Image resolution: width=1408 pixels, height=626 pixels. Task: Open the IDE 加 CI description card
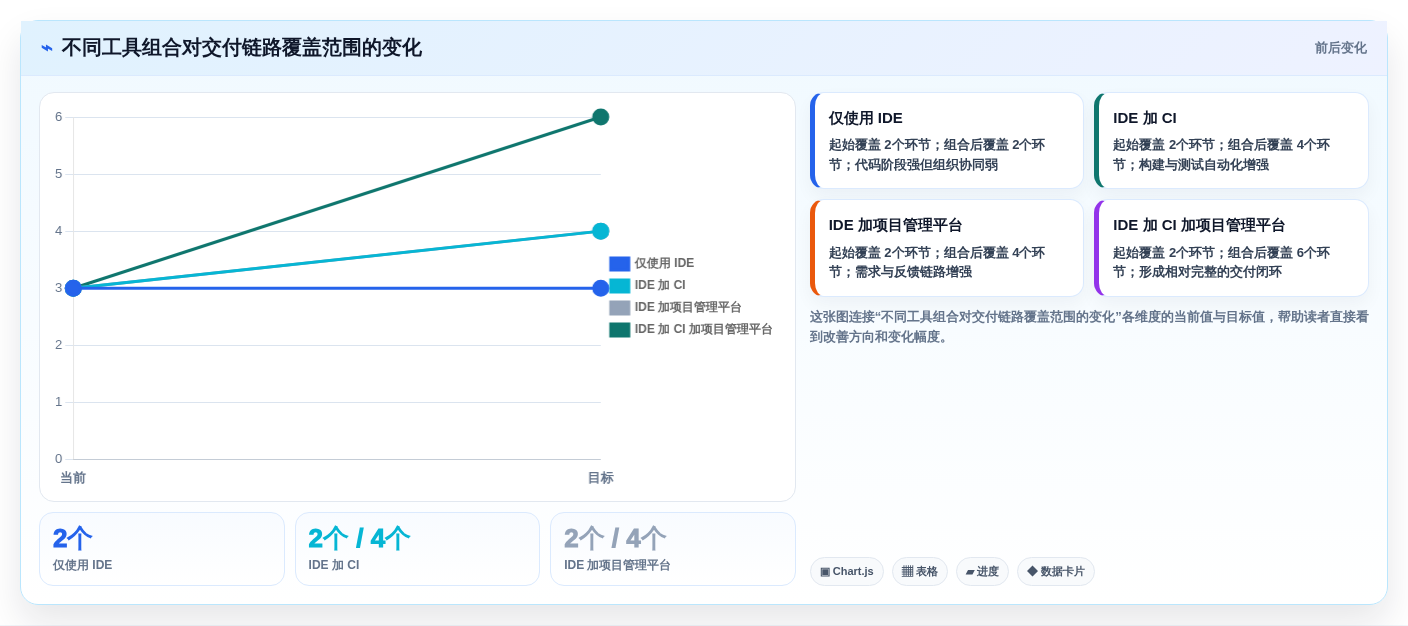1231,141
